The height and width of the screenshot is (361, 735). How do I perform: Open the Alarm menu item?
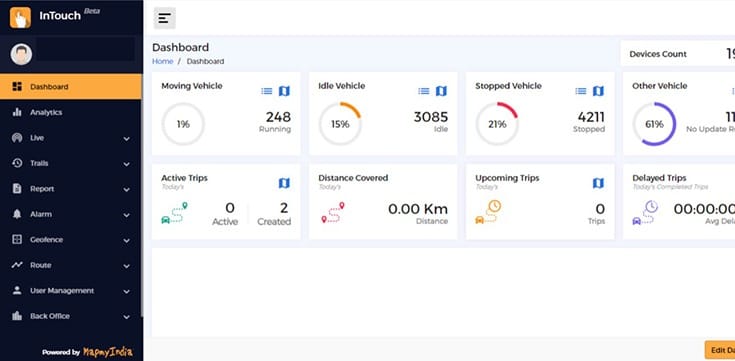[71, 214]
